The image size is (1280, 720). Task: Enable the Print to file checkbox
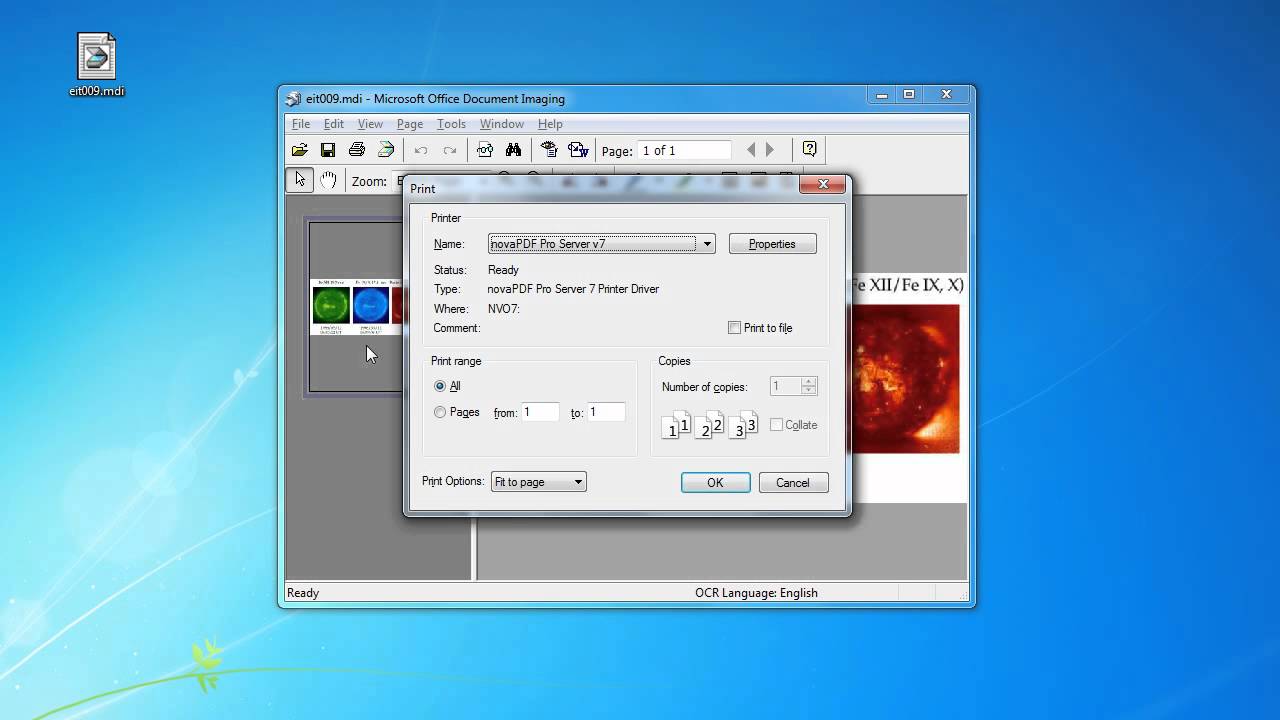point(735,328)
